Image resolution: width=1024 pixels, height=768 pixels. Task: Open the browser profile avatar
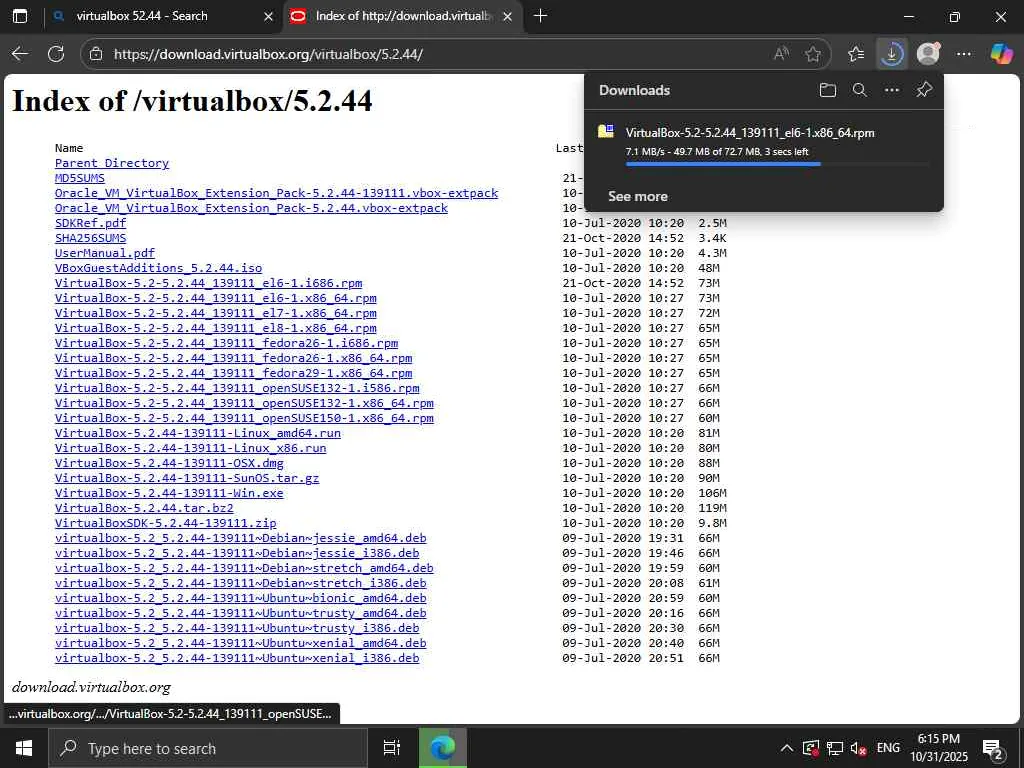[x=928, y=54]
